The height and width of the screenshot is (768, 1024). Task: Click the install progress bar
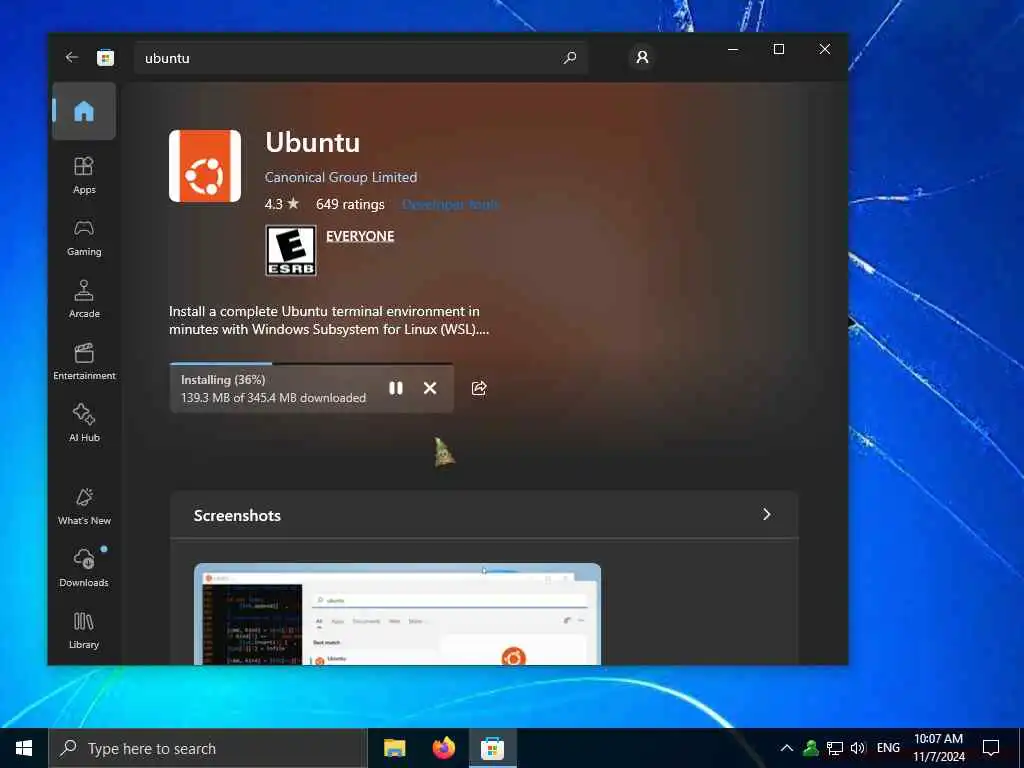pyautogui.click(x=311, y=363)
